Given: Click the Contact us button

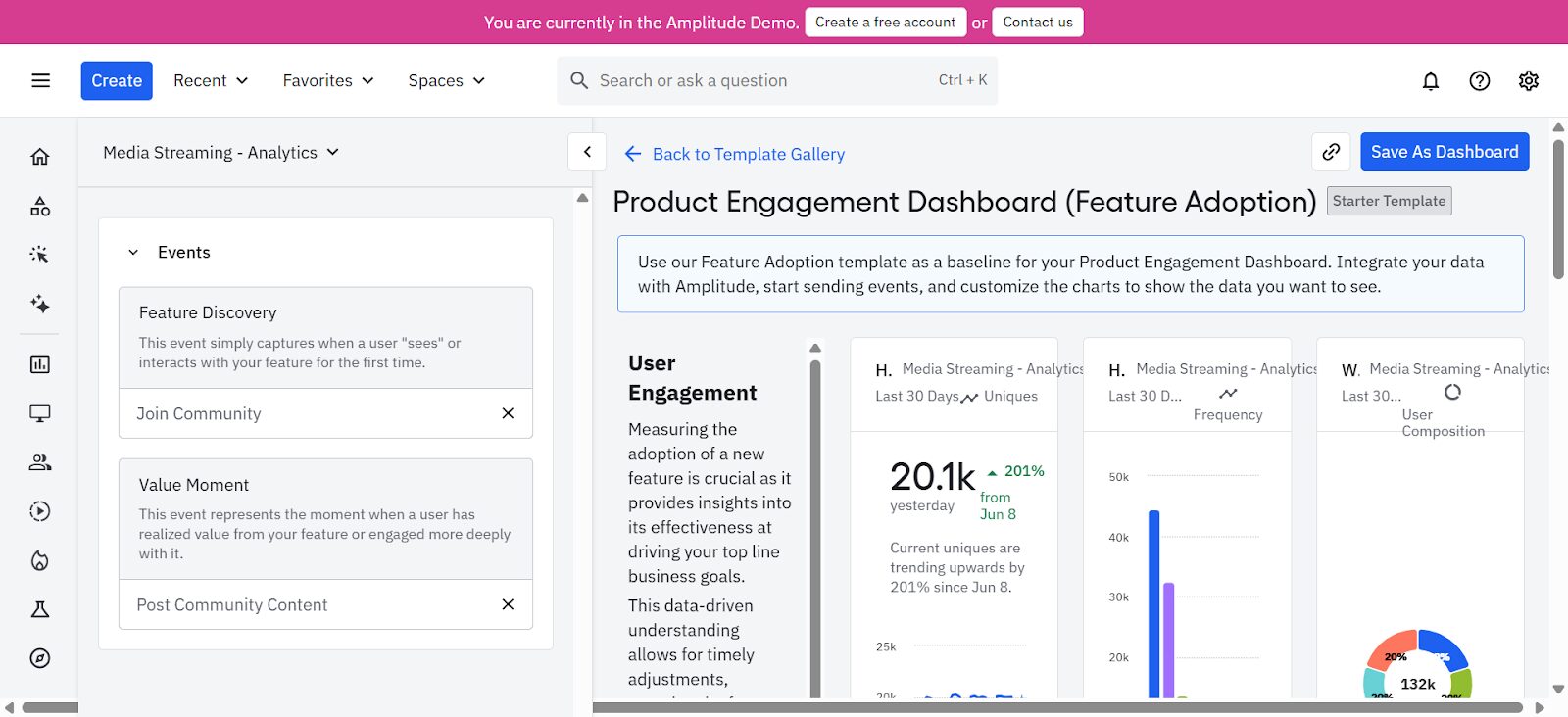Looking at the screenshot, I should (1038, 23).
